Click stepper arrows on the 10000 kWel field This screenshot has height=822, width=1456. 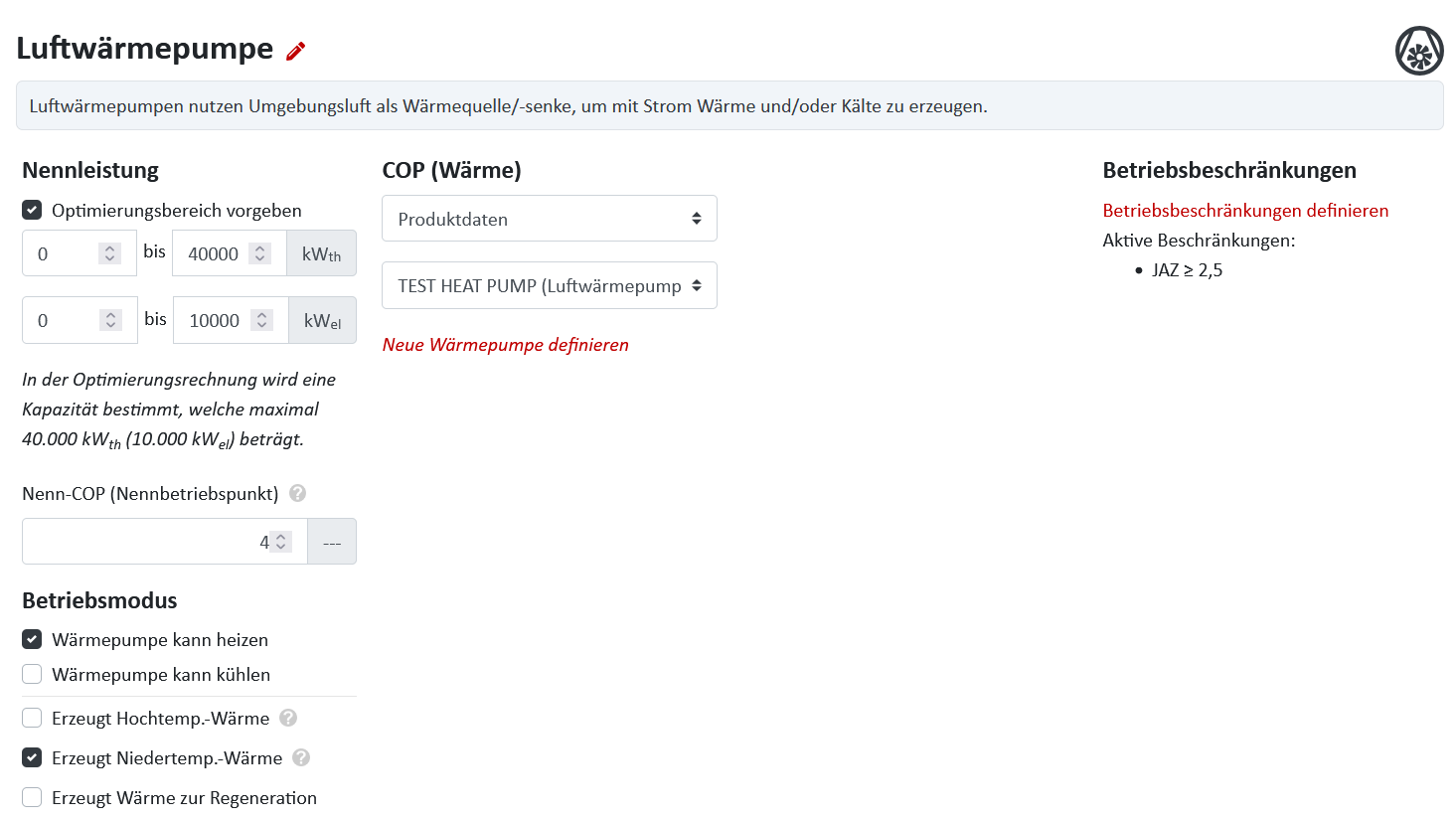click(x=261, y=320)
